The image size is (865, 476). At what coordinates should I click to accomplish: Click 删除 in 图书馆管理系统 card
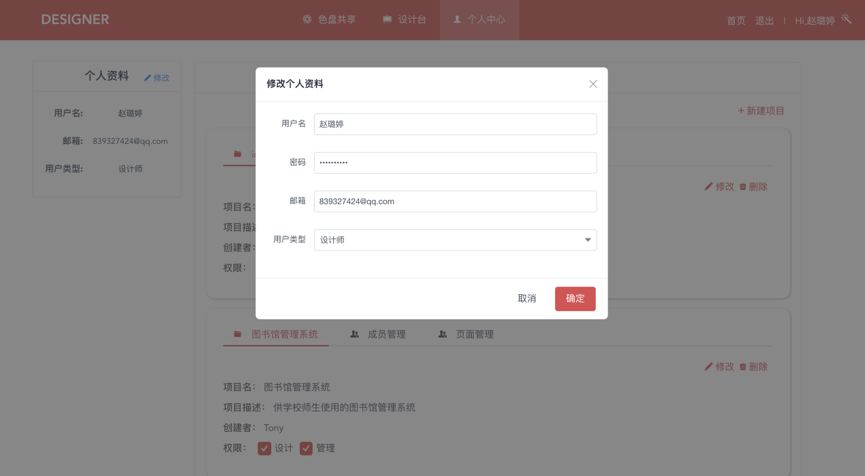tap(754, 367)
